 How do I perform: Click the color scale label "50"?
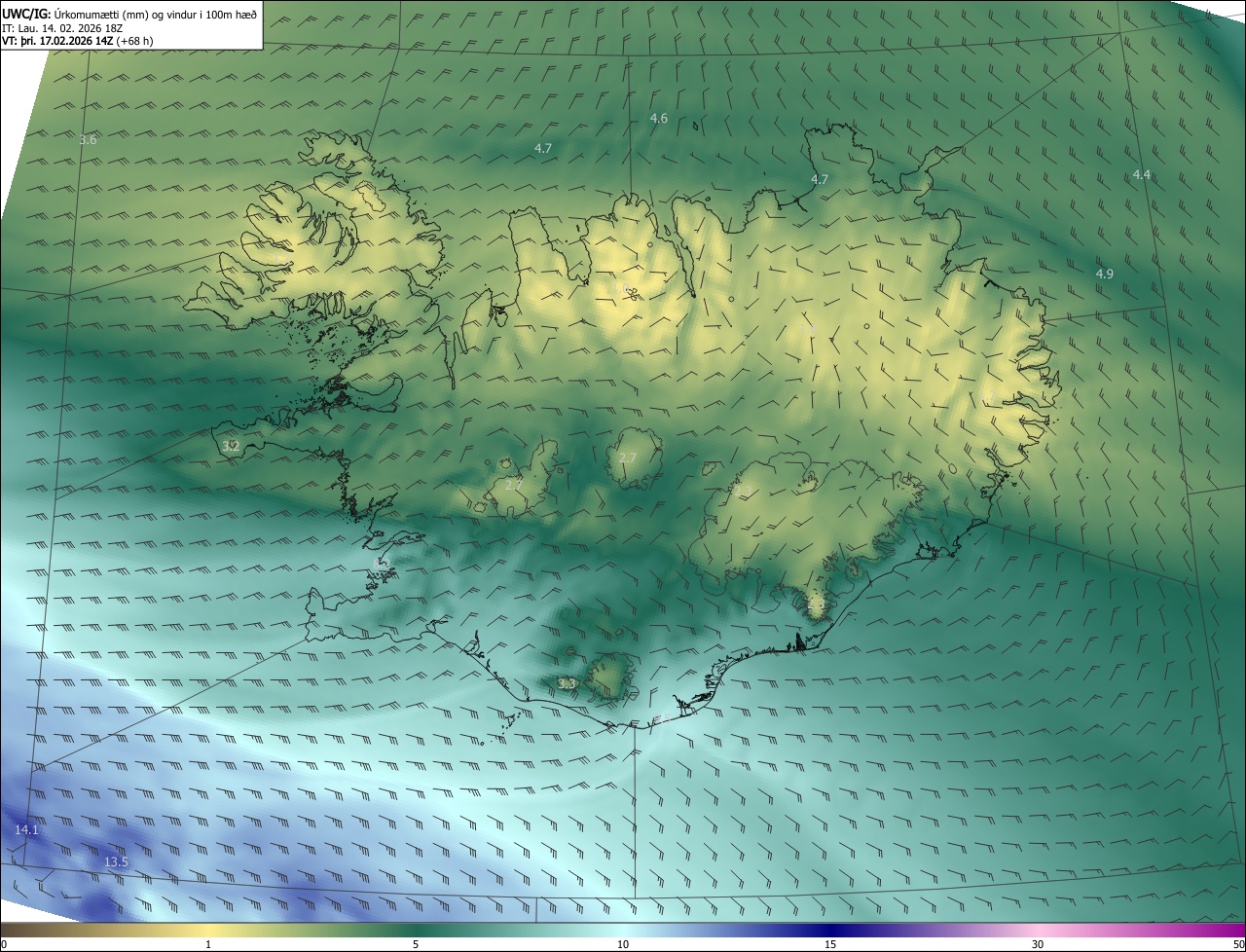point(1238,944)
